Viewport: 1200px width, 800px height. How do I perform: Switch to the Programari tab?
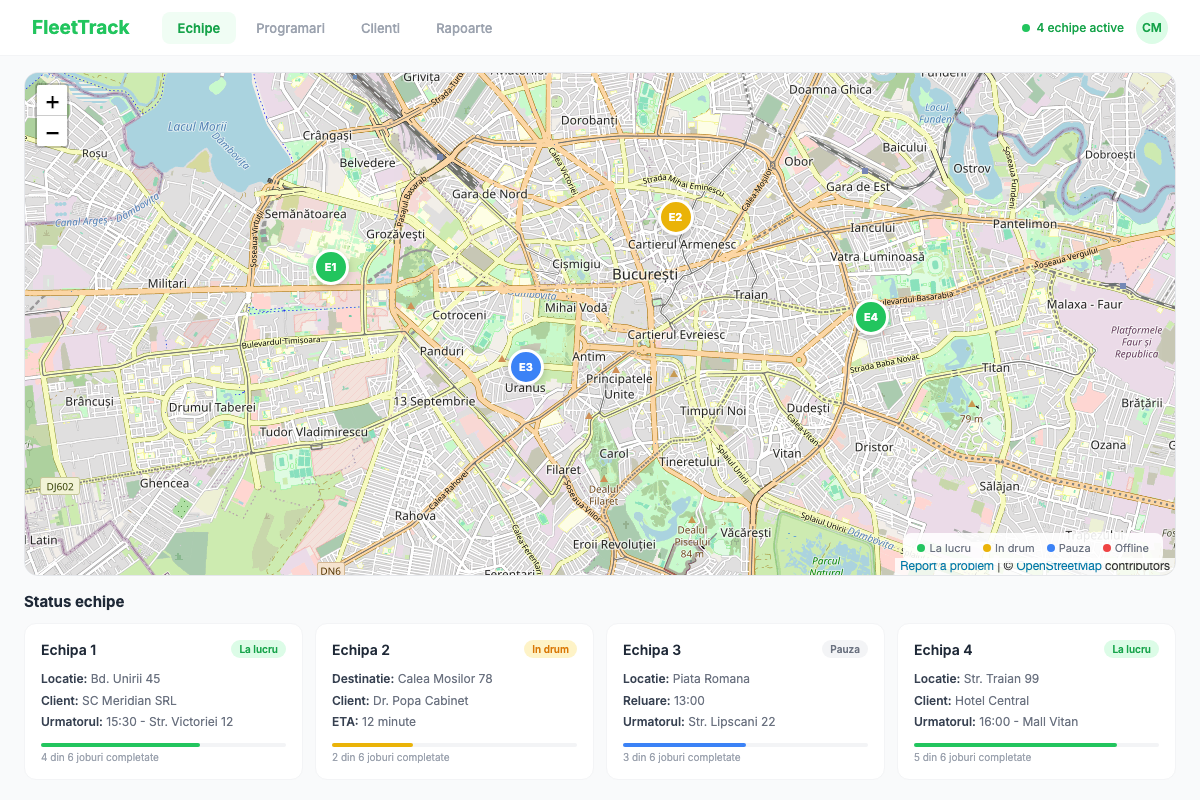[x=290, y=28]
